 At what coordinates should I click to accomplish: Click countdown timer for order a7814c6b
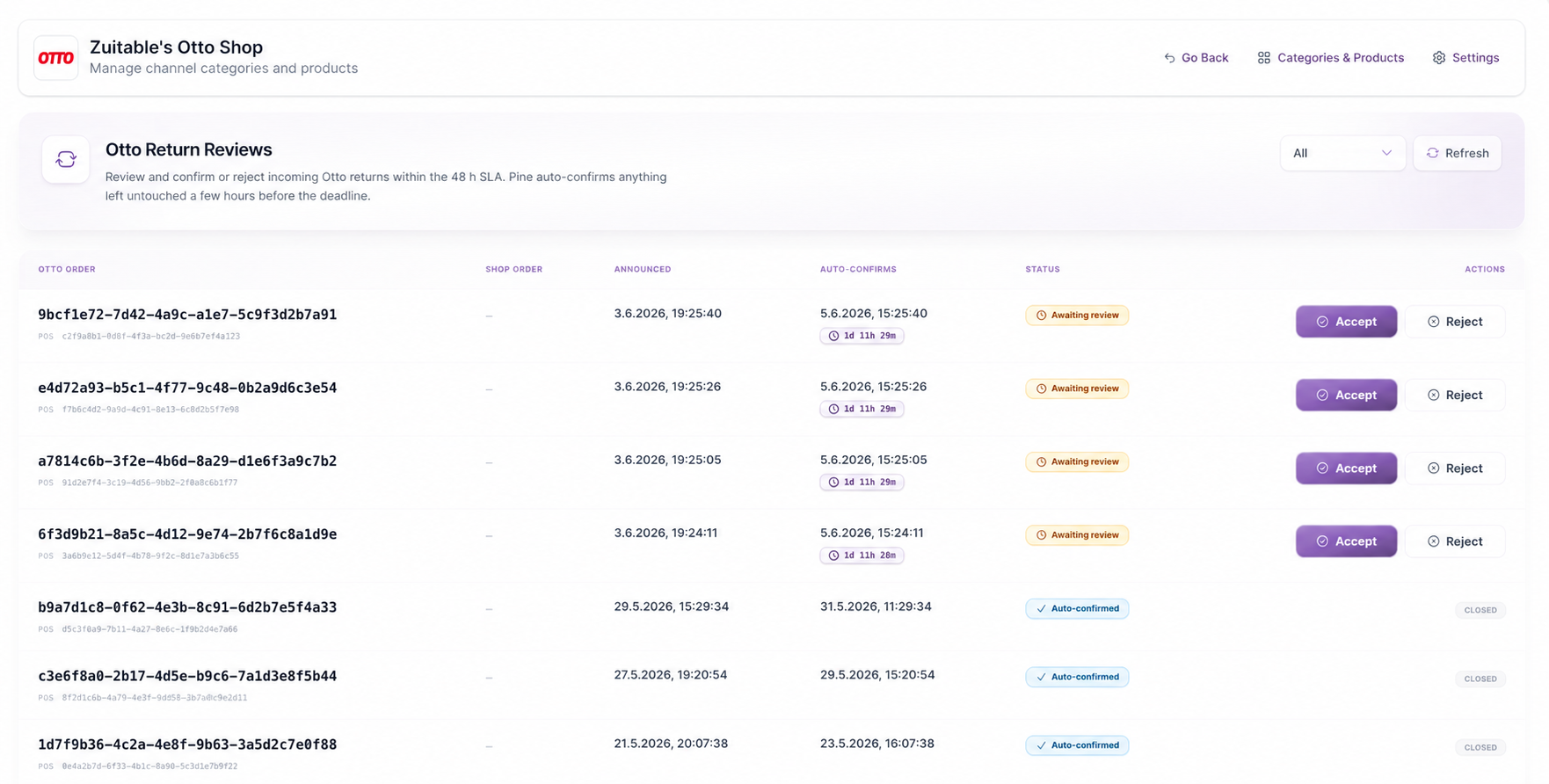[862, 482]
